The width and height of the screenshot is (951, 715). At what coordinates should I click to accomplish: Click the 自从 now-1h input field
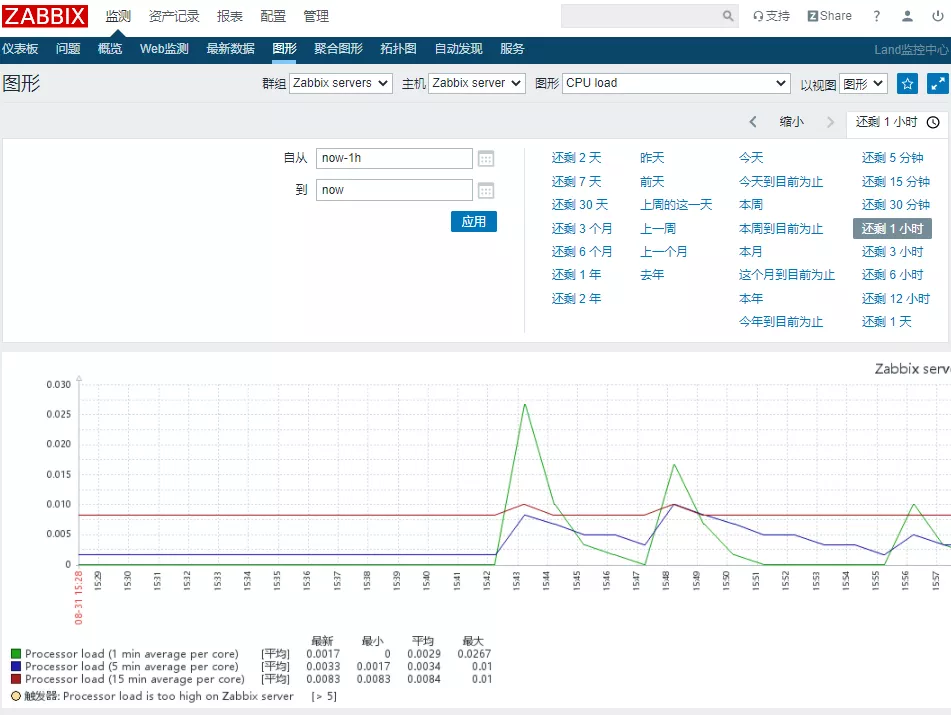tap(394, 158)
